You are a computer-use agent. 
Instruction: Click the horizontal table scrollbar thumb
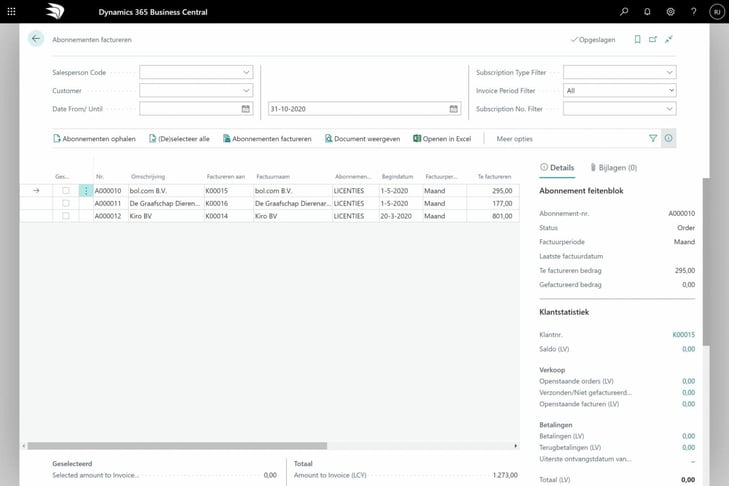click(x=177, y=446)
